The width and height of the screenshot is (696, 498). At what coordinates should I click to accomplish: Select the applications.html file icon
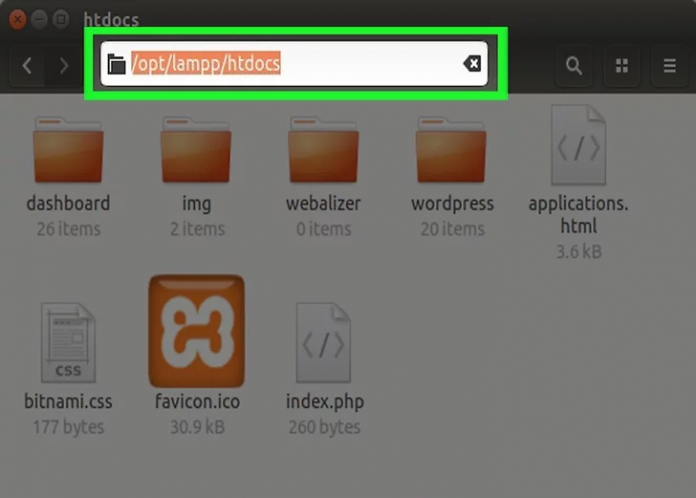578,146
